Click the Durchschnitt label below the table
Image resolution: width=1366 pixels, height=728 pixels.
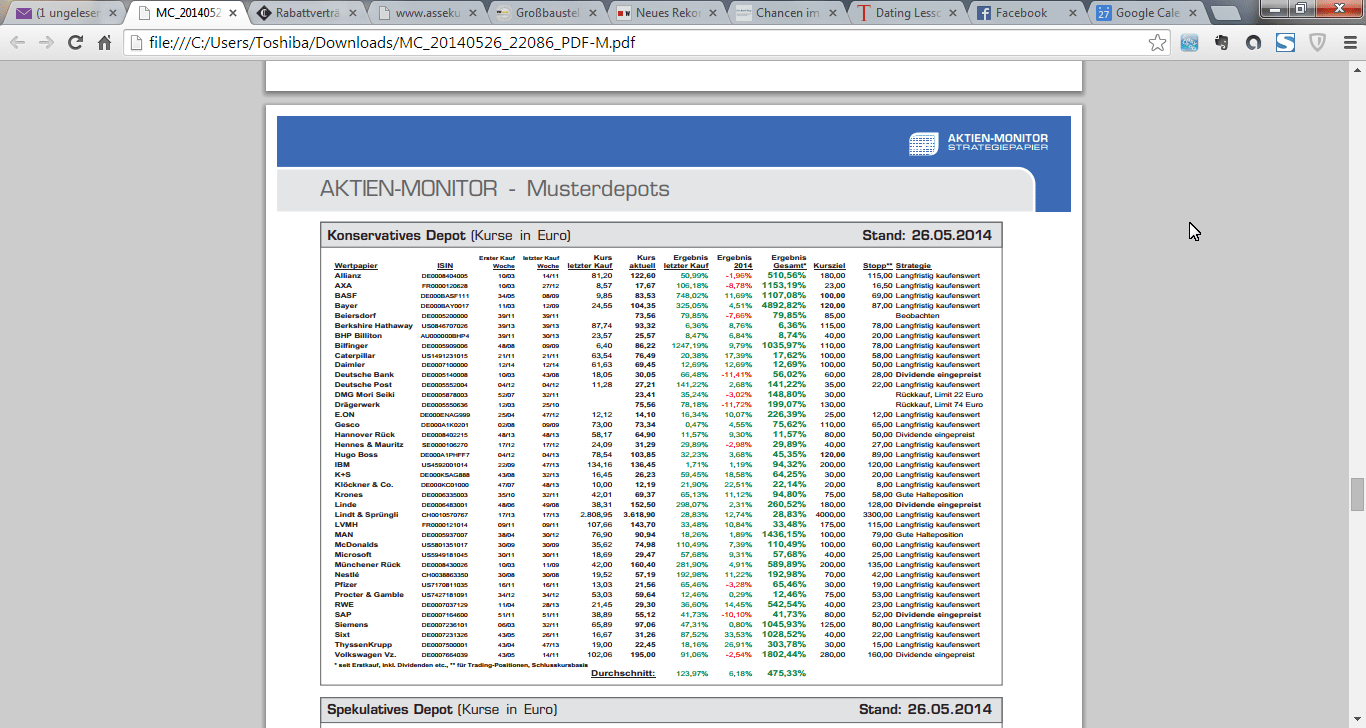pyautogui.click(x=623, y=674)
